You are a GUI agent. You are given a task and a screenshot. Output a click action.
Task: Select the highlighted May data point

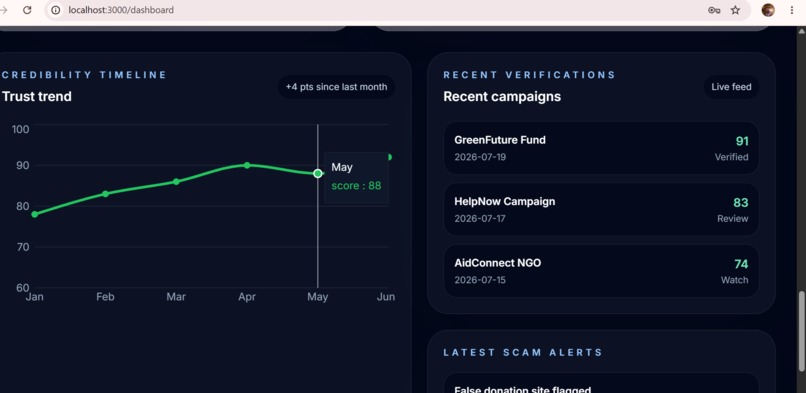[318, 174]
